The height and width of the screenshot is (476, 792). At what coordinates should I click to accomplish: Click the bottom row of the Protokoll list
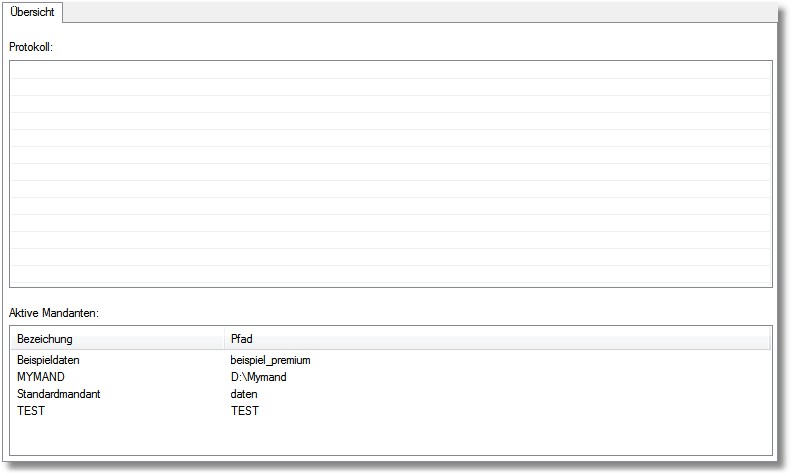(x=390, y=276)
